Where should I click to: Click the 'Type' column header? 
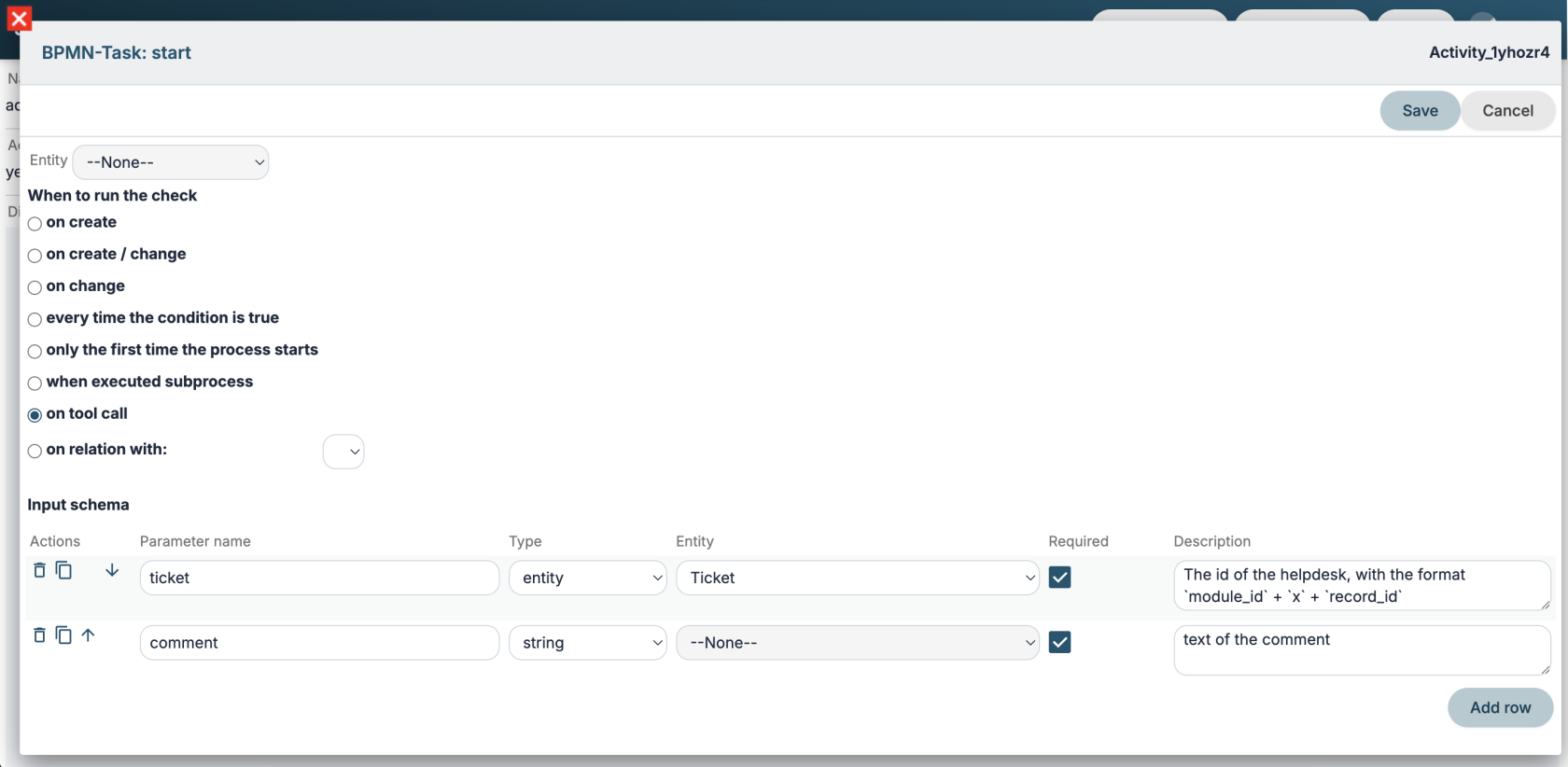coord(525,541)
